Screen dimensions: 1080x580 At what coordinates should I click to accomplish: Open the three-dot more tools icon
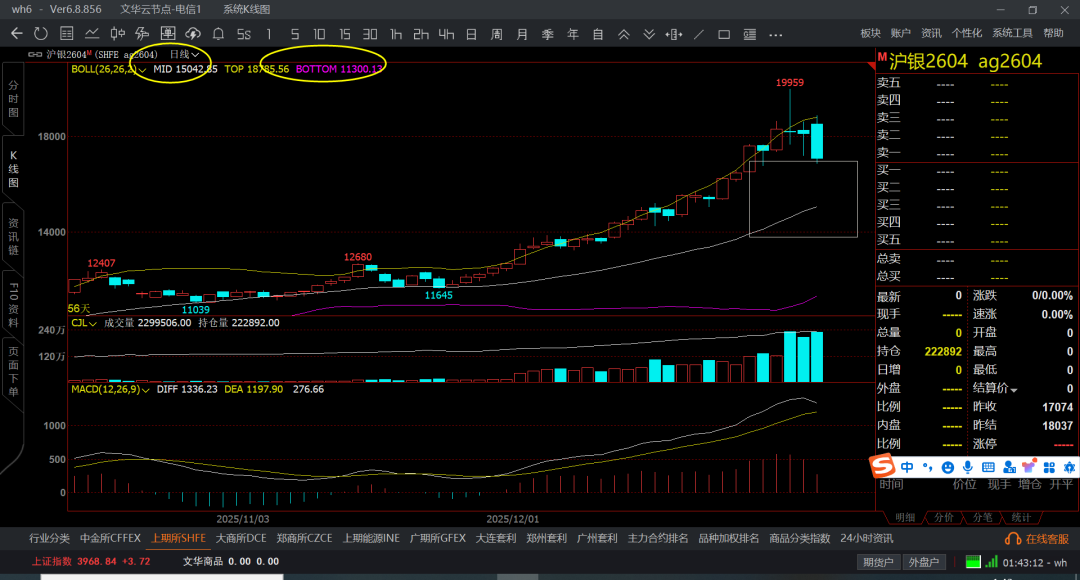pyautogui.click(x=776, y=34)
